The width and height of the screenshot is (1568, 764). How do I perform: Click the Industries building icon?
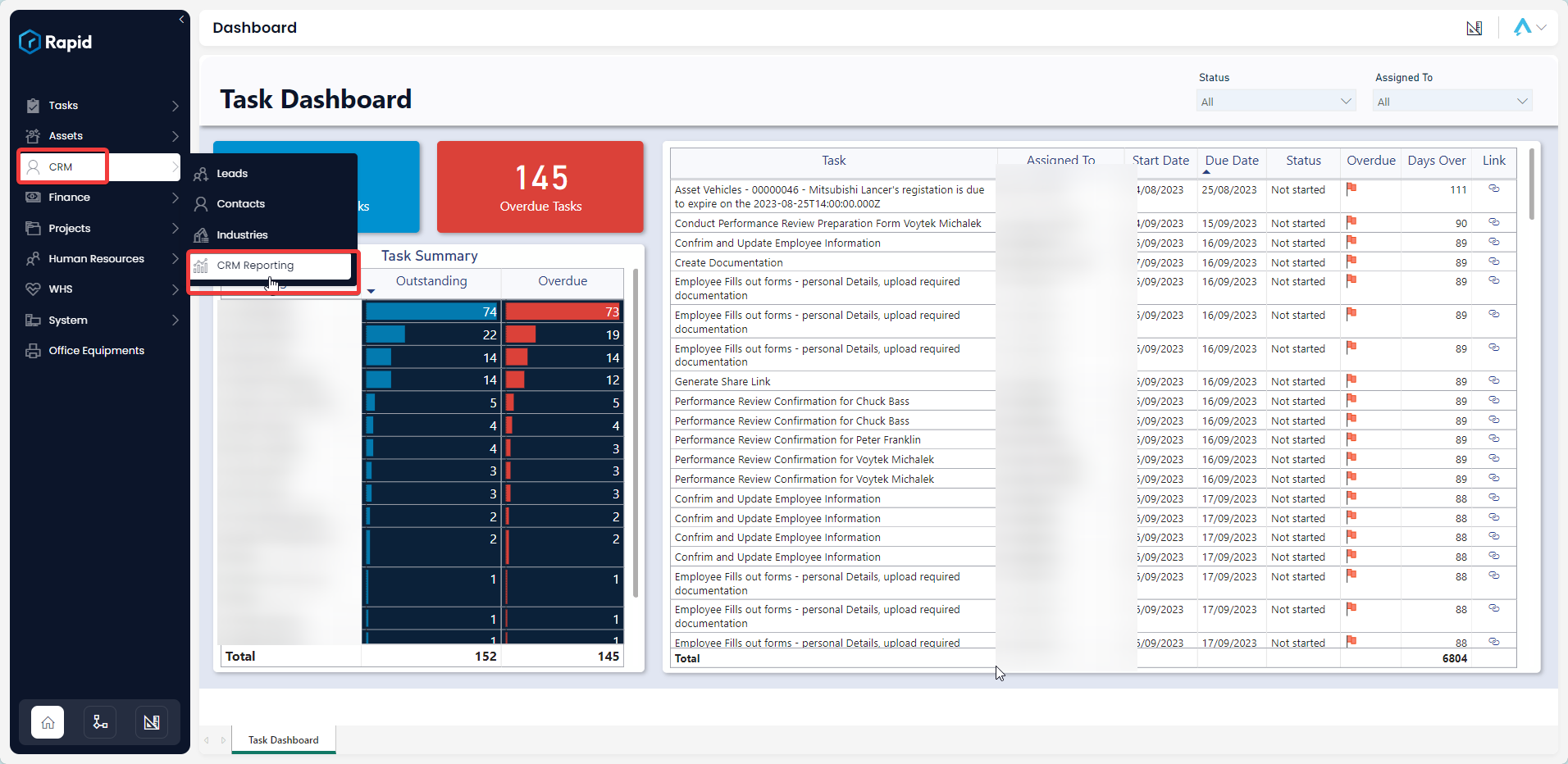click(201, 235)
